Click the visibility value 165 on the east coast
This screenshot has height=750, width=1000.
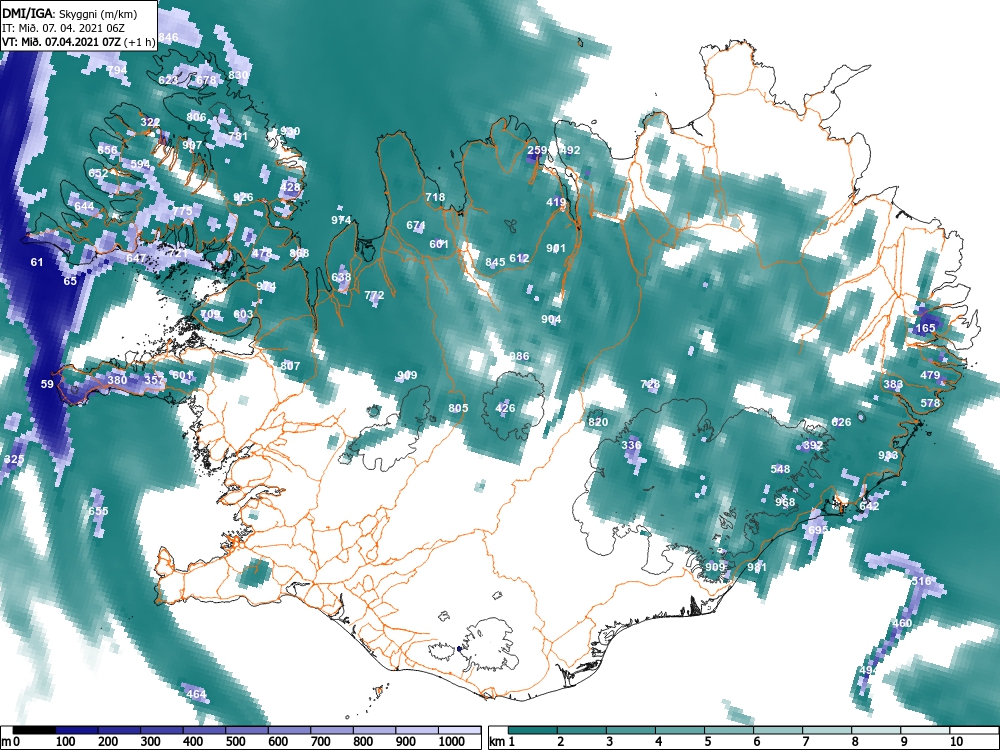pyautogui.click(x=925, y=328)
